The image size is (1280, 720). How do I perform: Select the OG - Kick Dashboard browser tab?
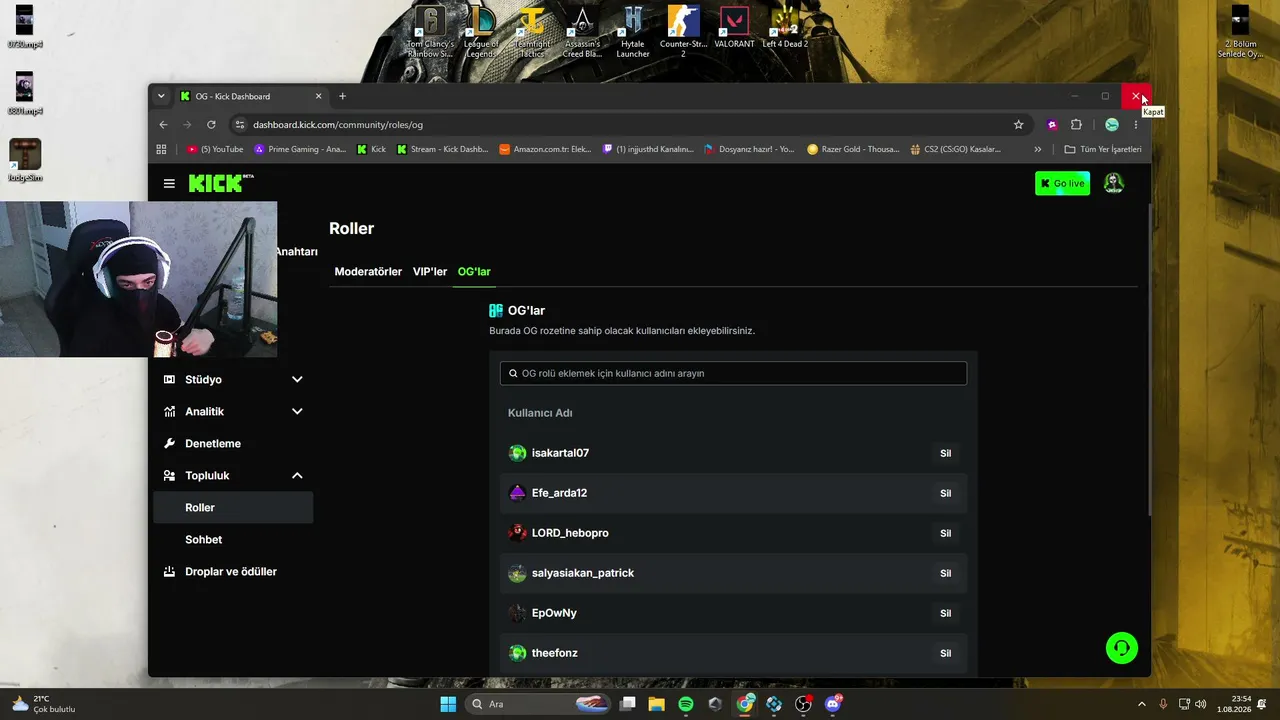pyautogui.click(x=251, y=96)
